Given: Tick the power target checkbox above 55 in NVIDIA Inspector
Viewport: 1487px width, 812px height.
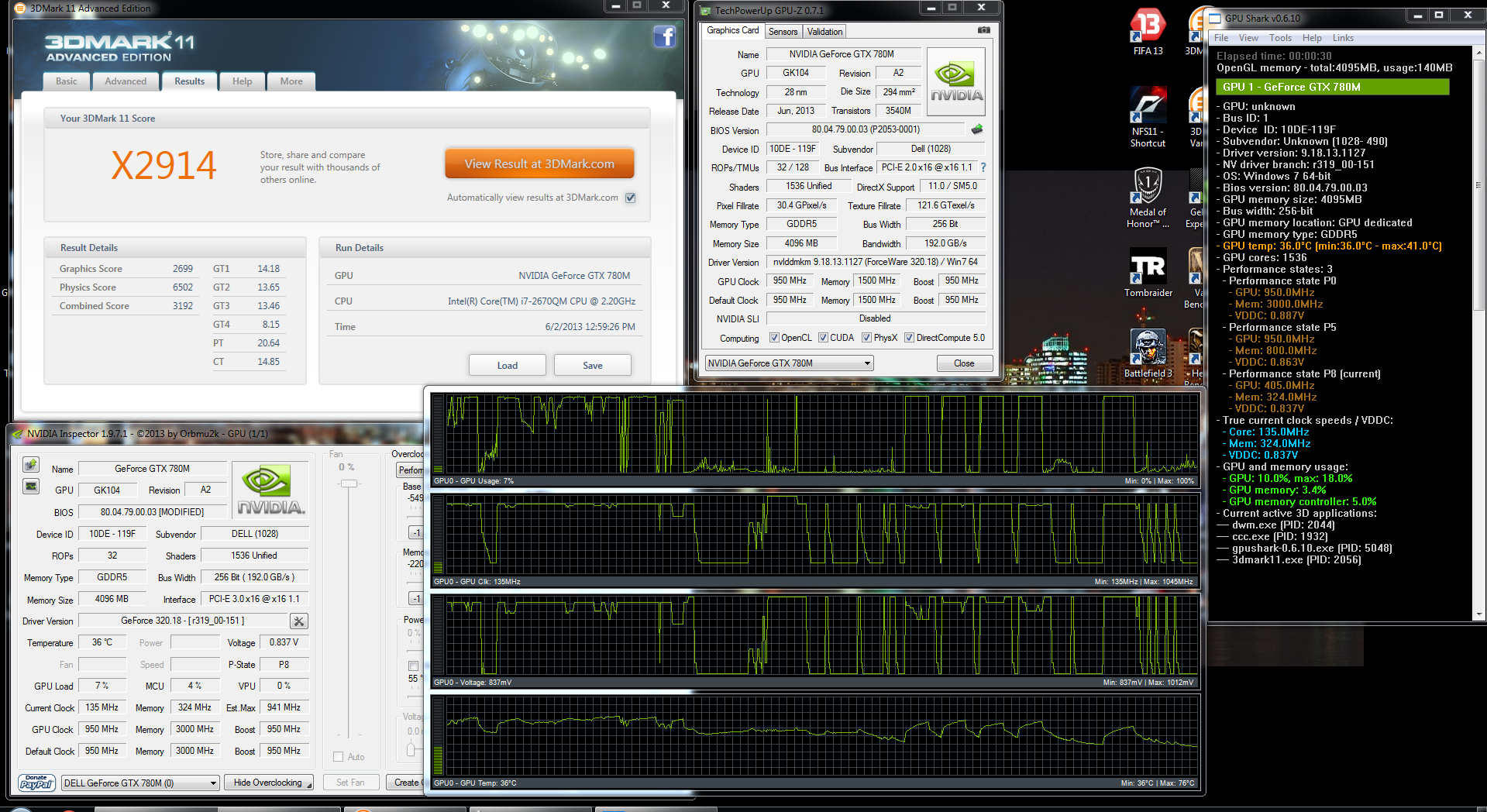Looking at the screenshot, I should tap(413, 666).
